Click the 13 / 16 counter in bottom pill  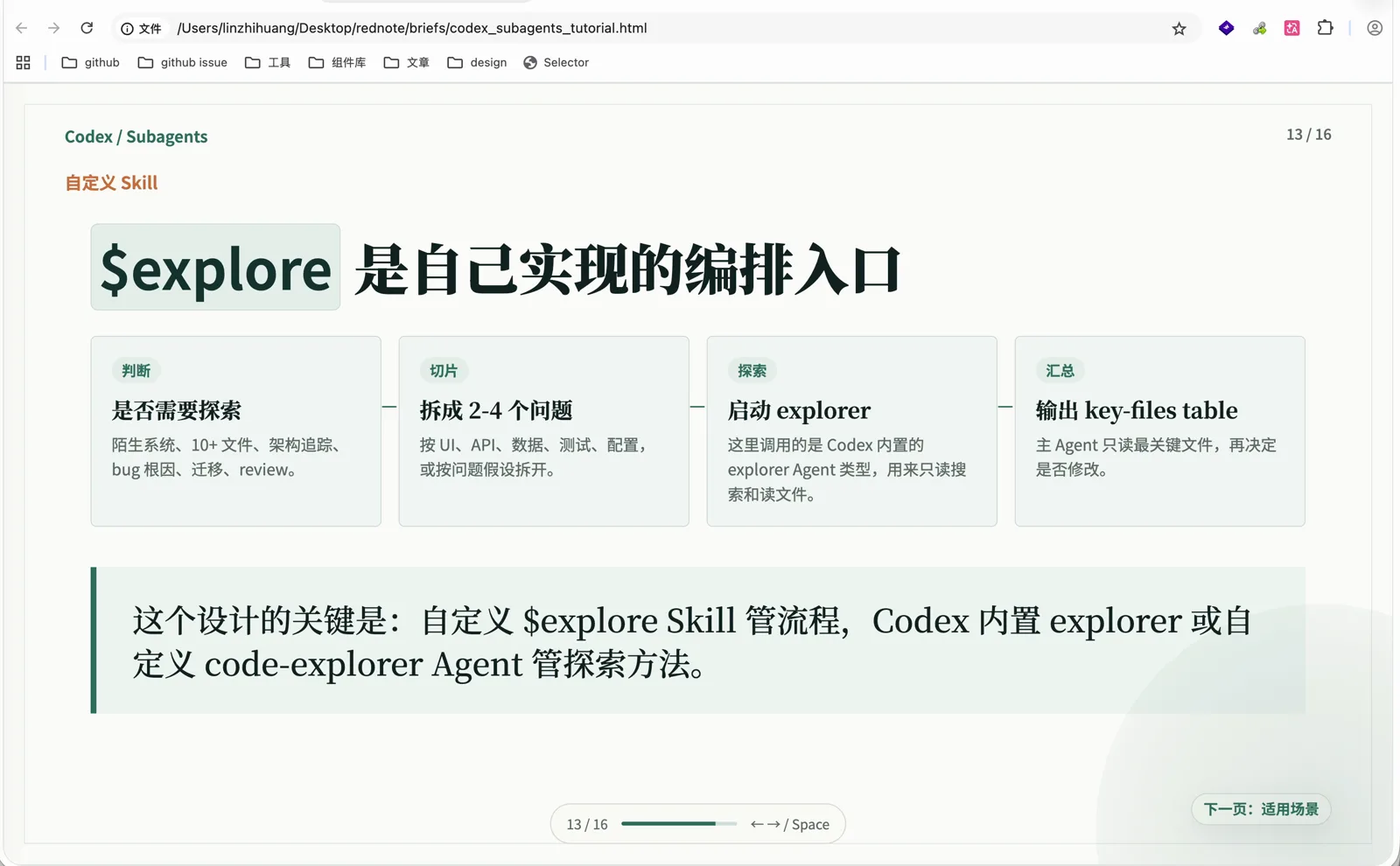587,824
